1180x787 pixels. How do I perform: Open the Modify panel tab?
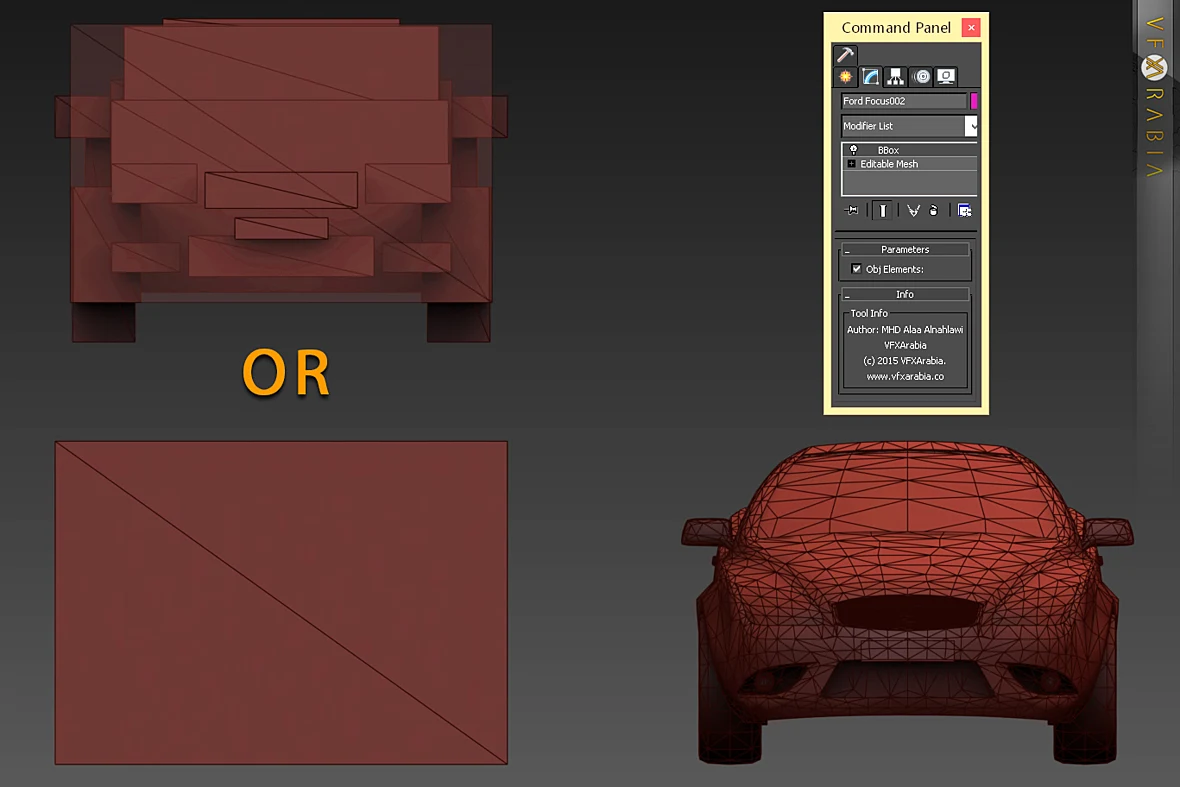[871, 76]
